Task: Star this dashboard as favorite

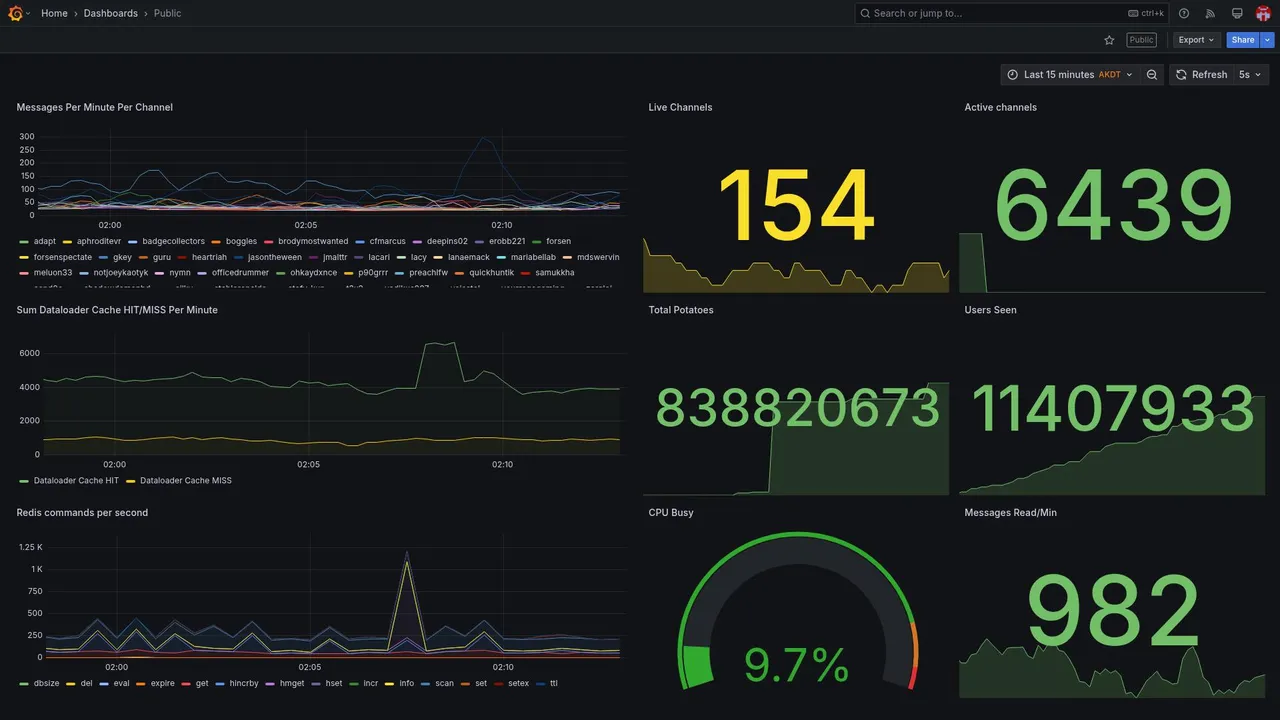Action: [1109, 40]
